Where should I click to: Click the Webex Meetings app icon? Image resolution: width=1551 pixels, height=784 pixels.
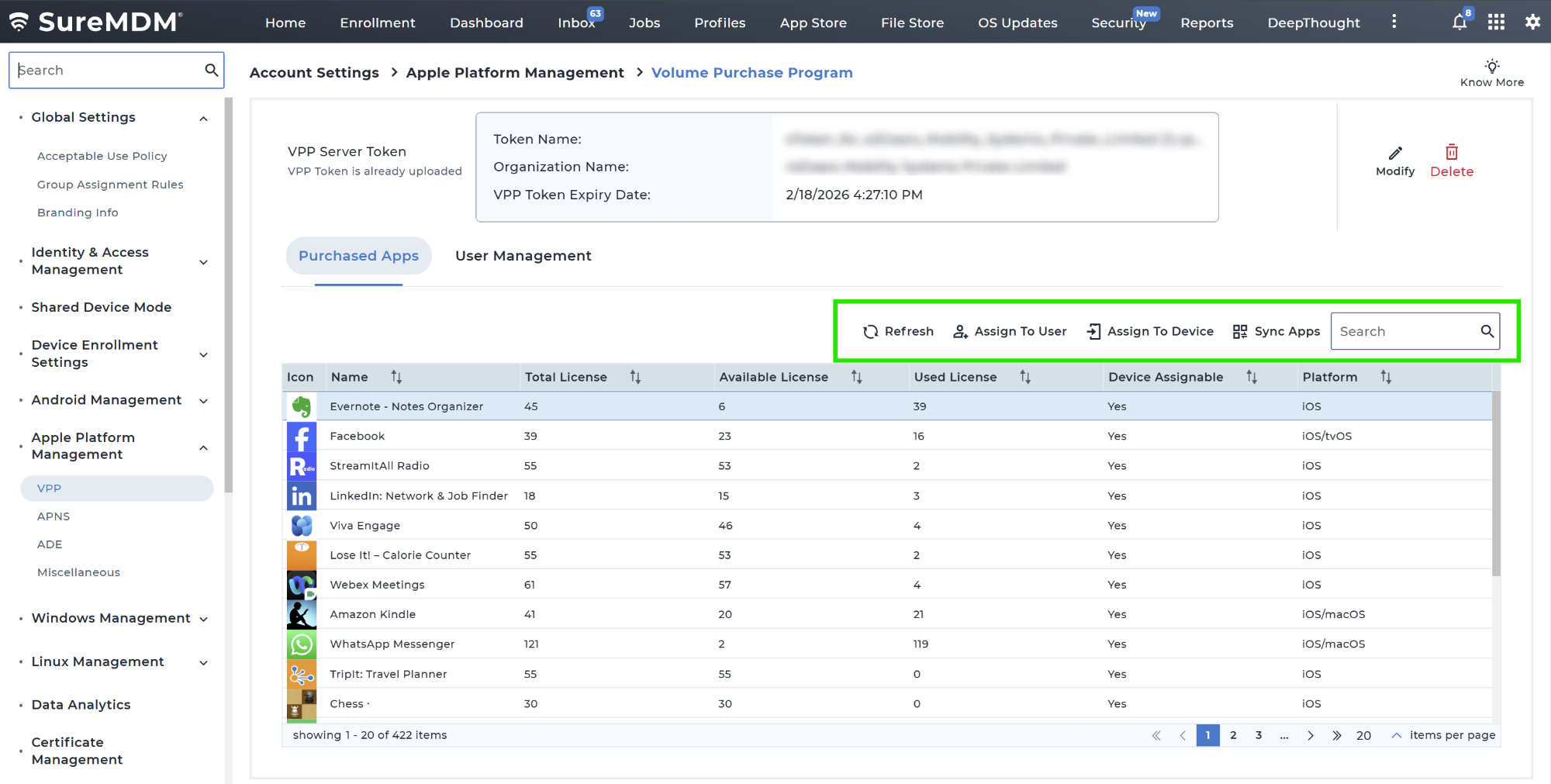pyautogui.click(x=302, y=585)
